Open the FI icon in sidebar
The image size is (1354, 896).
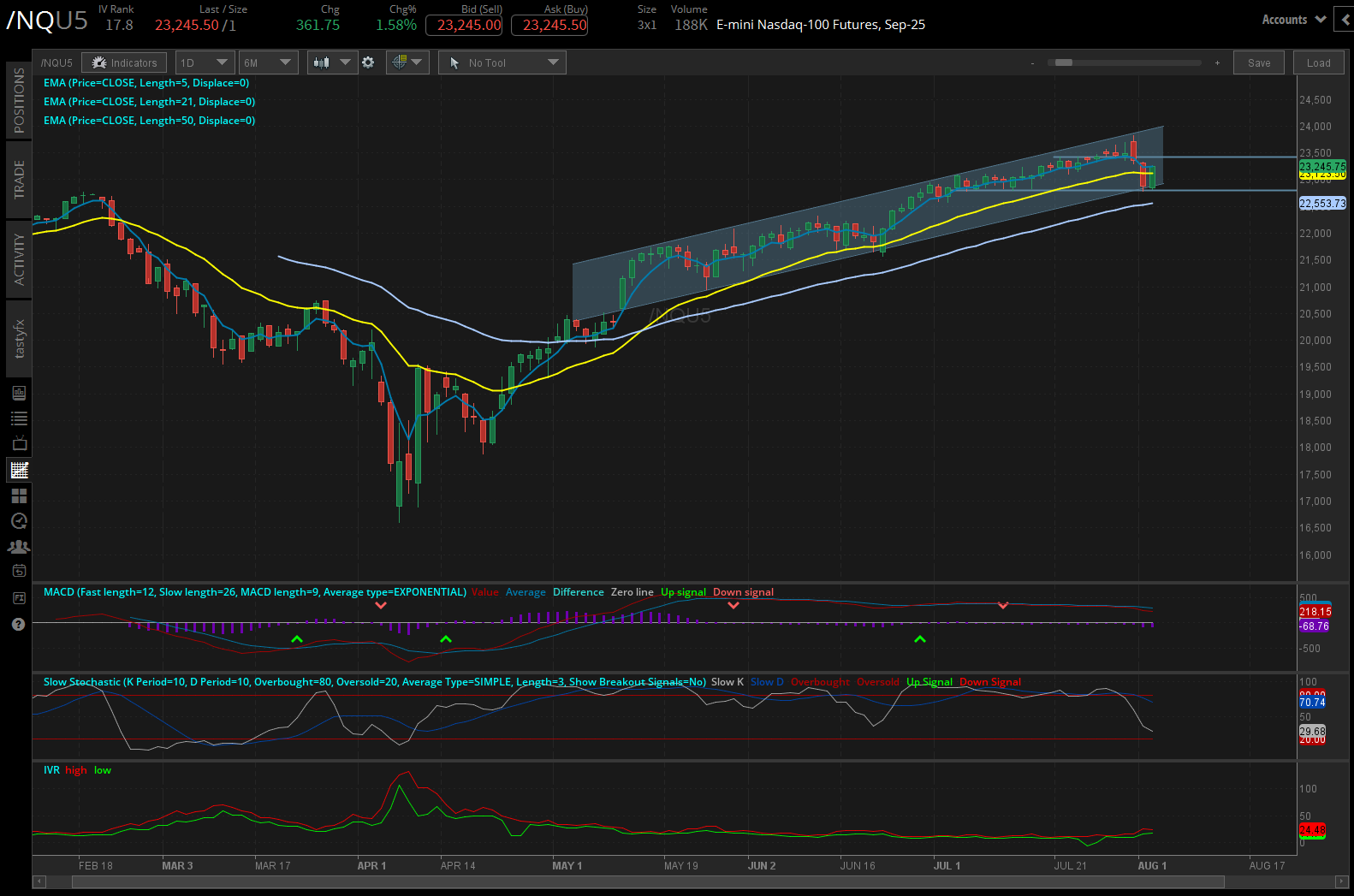click(x=19, y=597)
